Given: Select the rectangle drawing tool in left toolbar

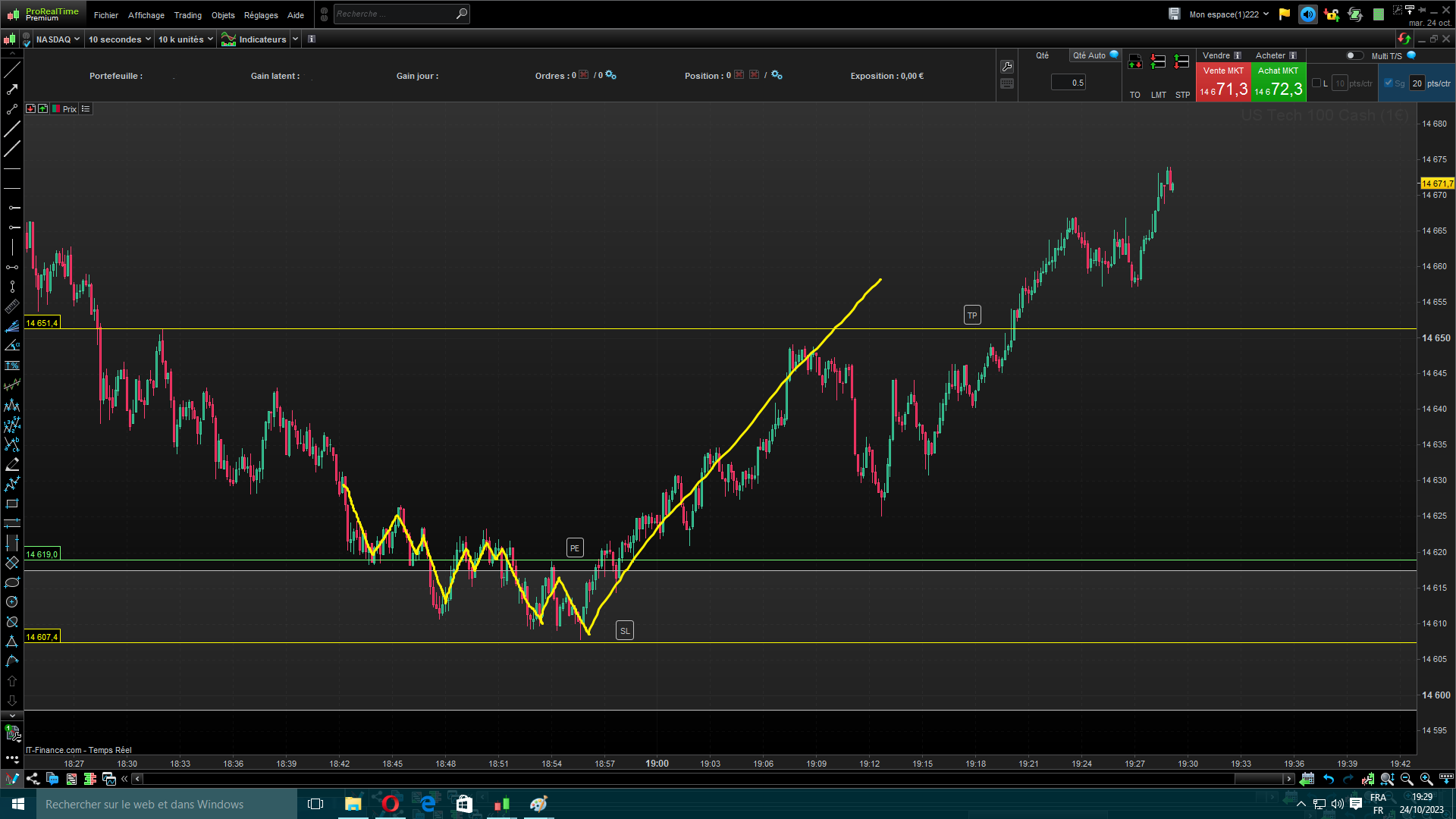Looking at the screenshot, I should [x=12, y=504].
